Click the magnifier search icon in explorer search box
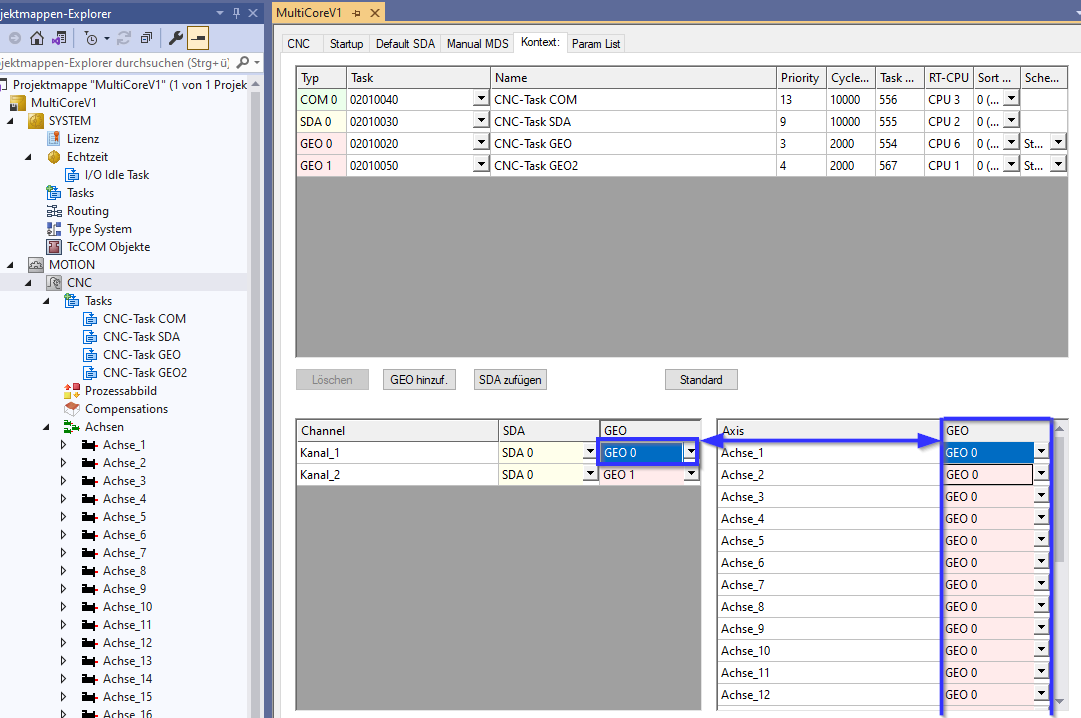1081x718 pixels. click(243, 62)
